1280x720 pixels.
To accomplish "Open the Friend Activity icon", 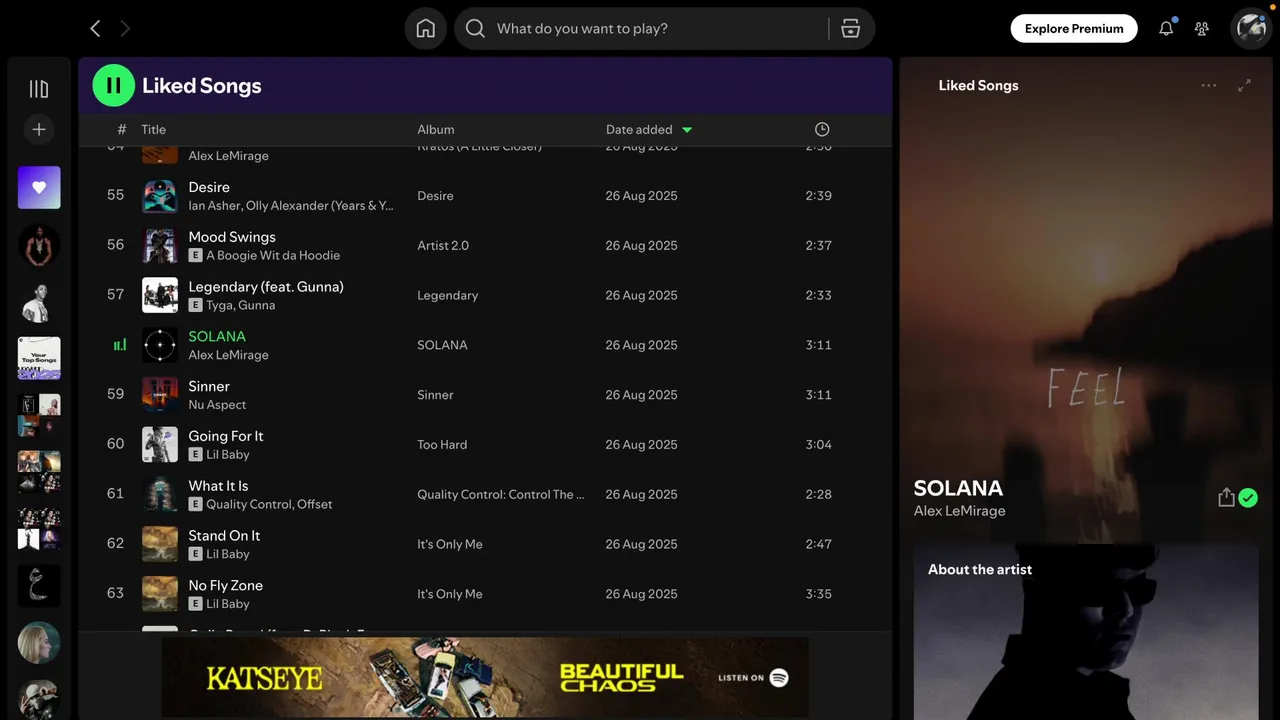I will pyautogui.click(x=1202, y=29).
